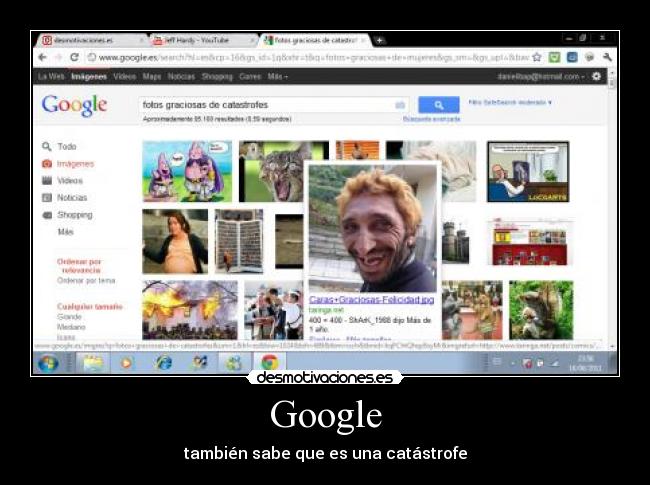
Task: Filter by Mediano image size
Action: click(x=71, y=327)
